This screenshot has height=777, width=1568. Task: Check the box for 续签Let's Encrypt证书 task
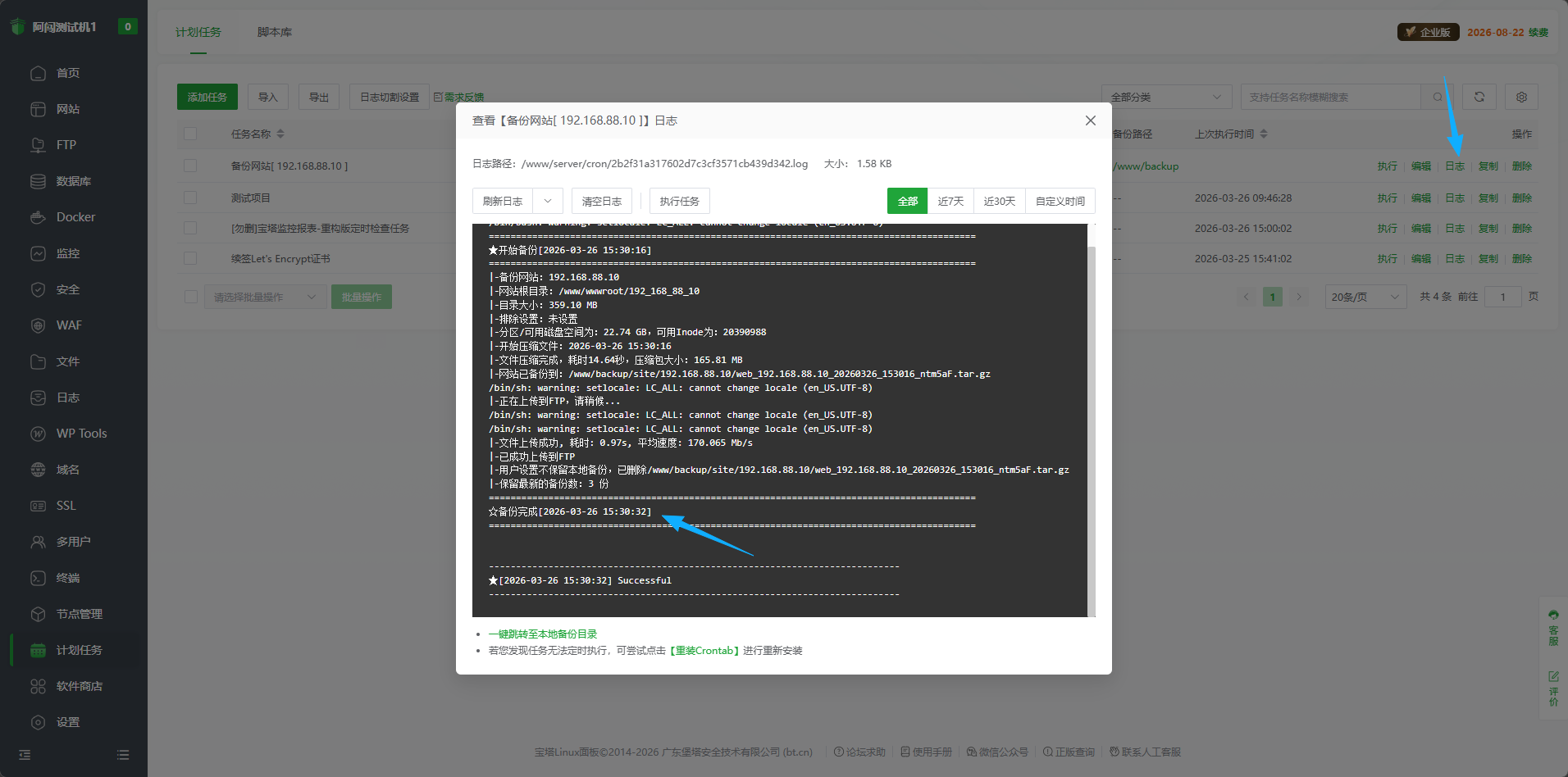190,258
